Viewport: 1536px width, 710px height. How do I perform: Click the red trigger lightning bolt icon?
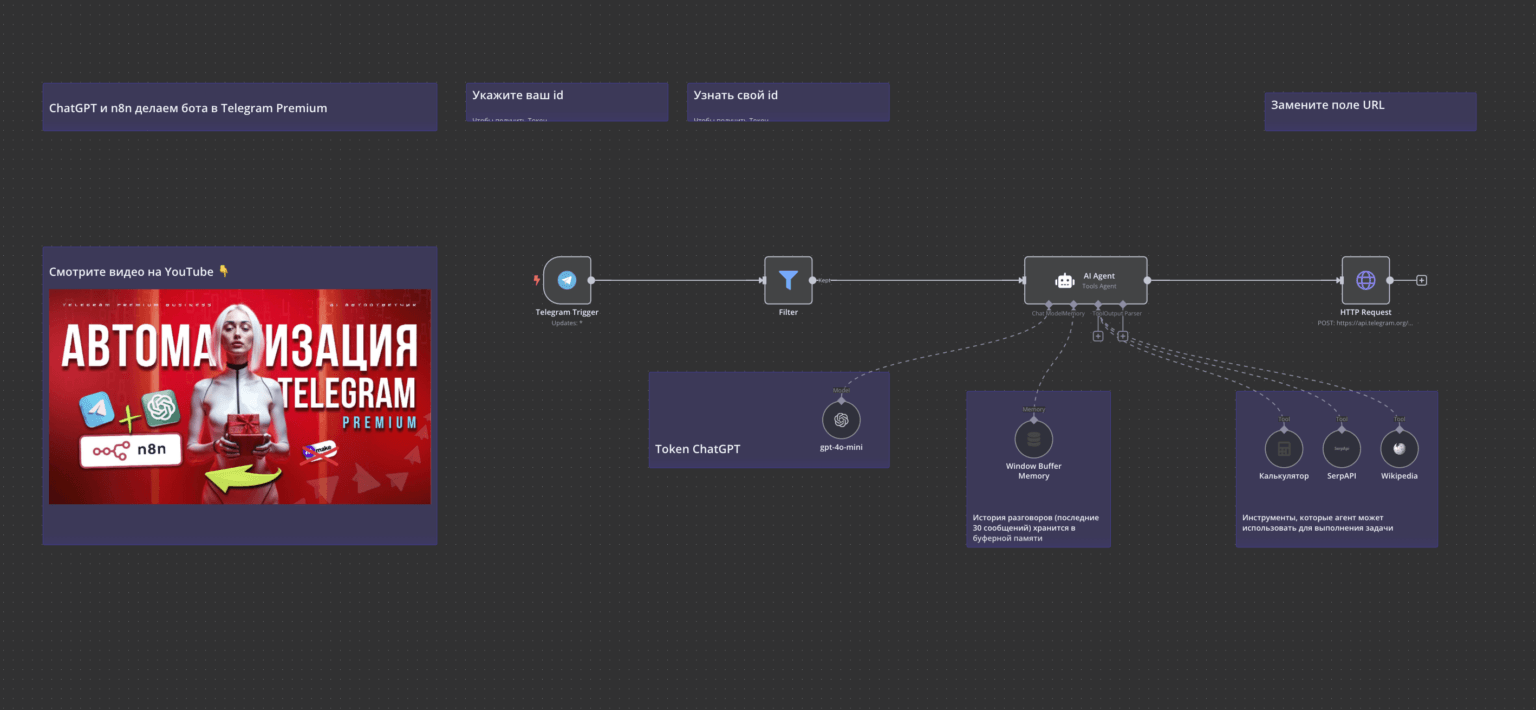[536, 280]
